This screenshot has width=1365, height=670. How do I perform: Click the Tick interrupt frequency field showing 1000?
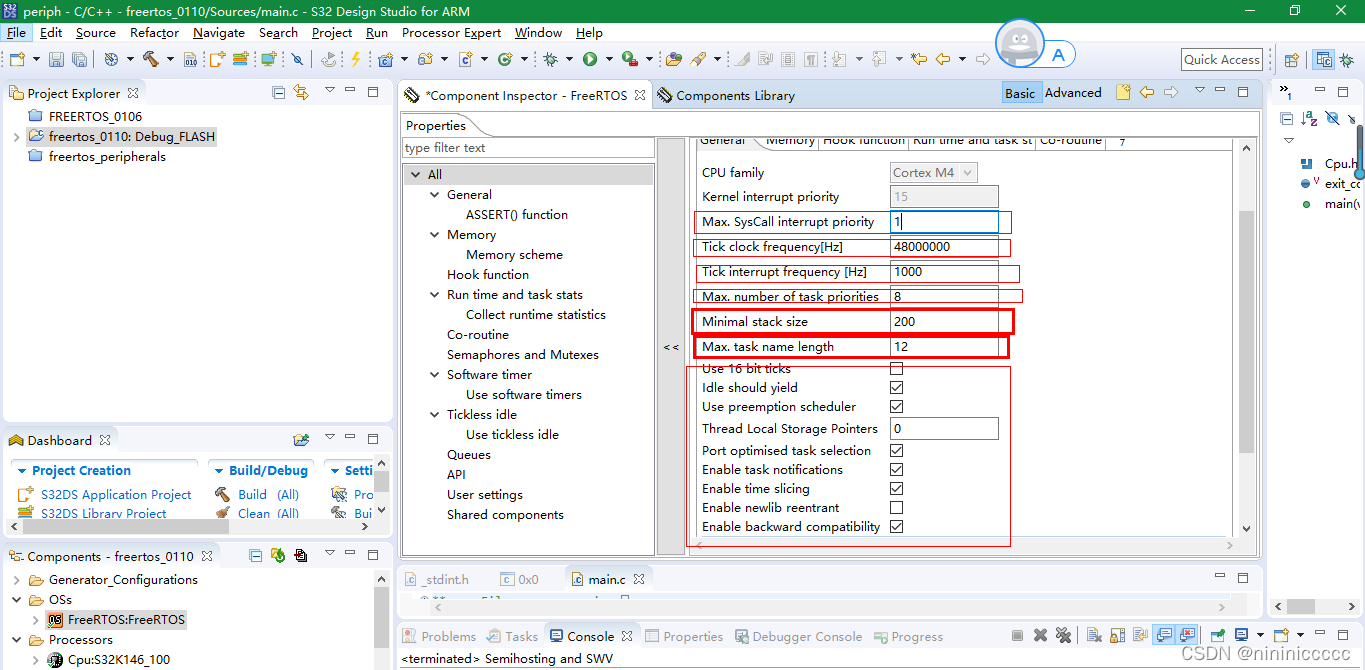pos(944,272)
